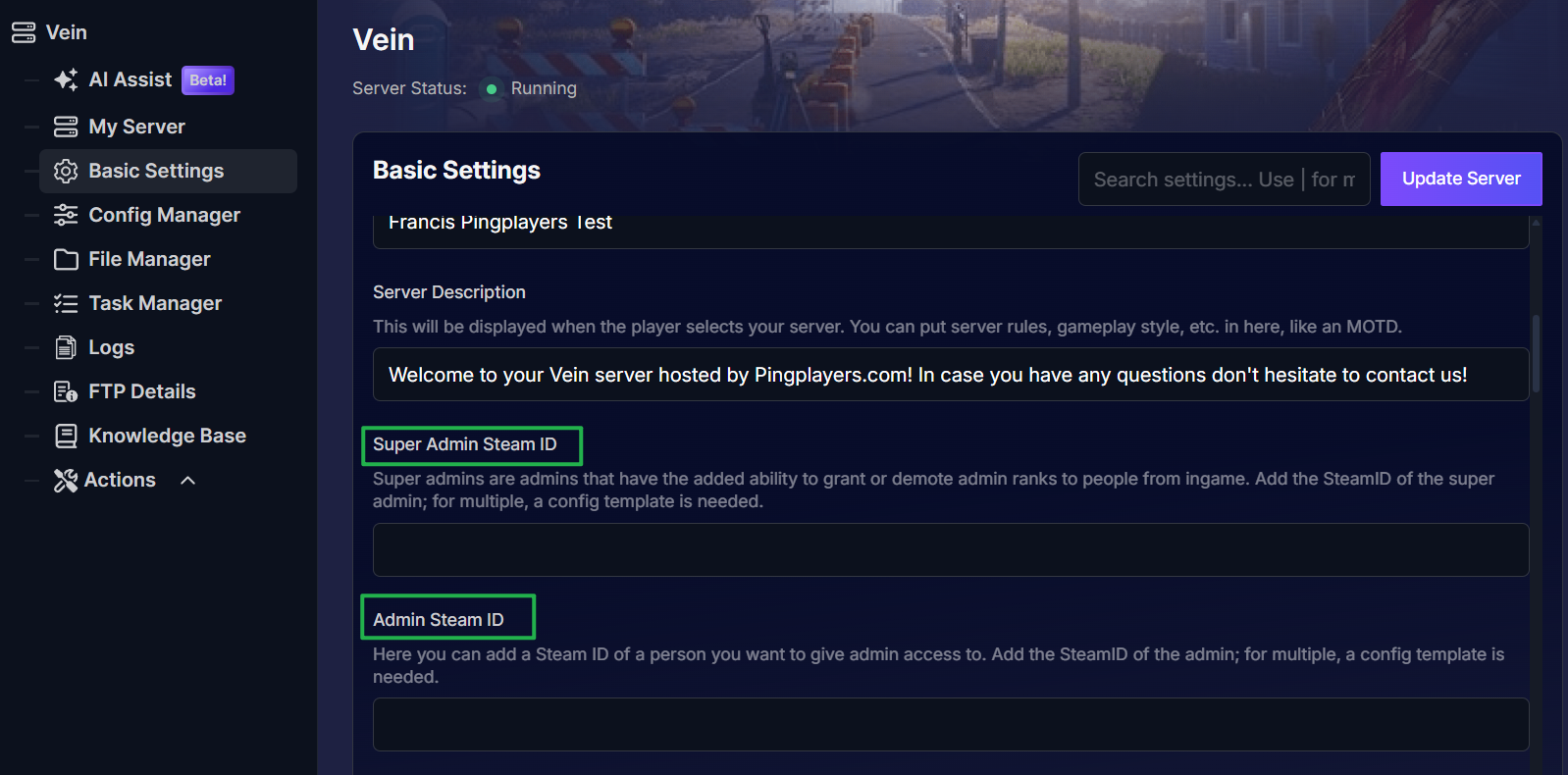This screenshot has height=775, width=1568.
Task: Click the Logs document icon
Action: point(66,347)
